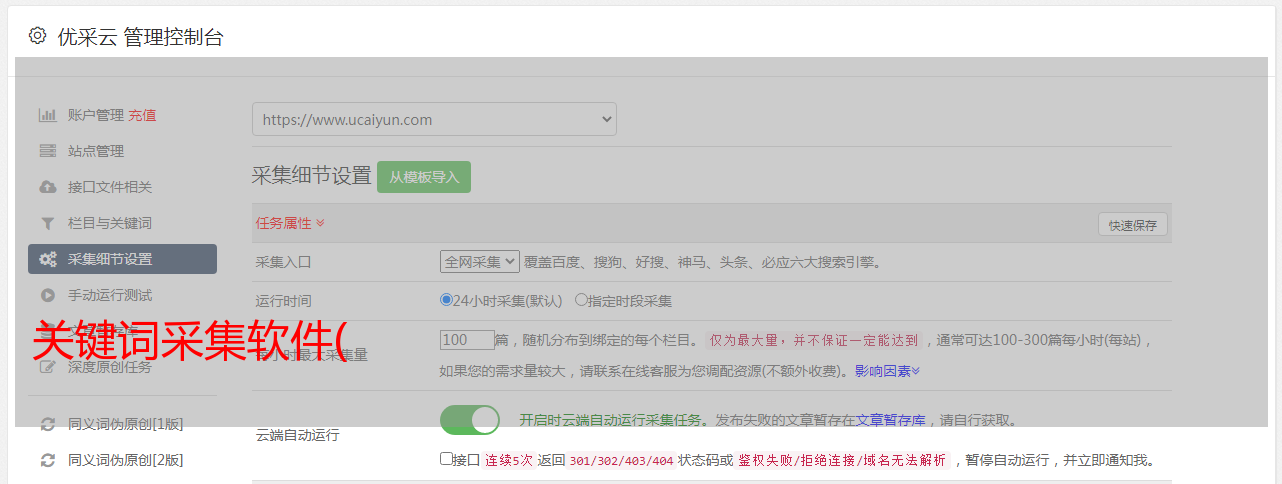1282x484 pixels.
Task: Open the https://www.ucaiyun.com site dropdown
Action: pyautogui.click(x=434, y=119)
